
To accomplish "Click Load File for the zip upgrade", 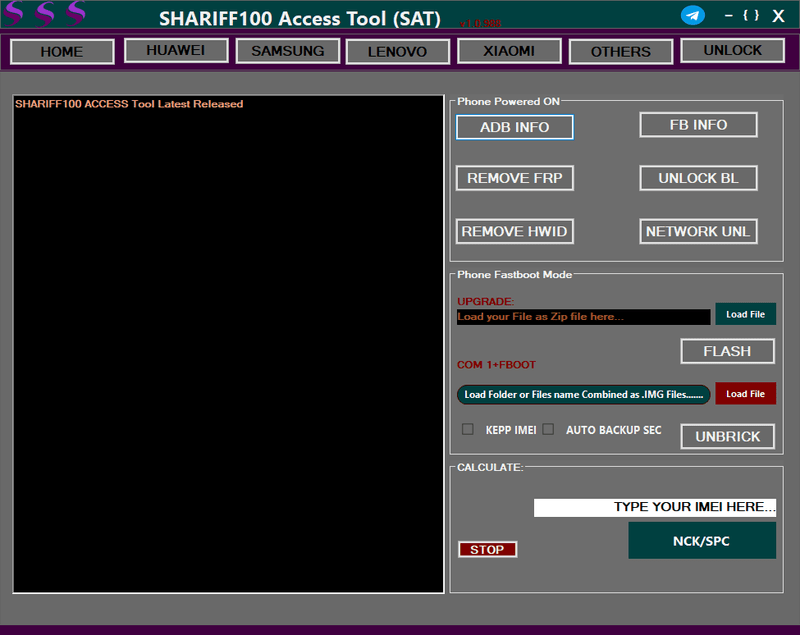I will pyautogui.click(x=745, y=313).
